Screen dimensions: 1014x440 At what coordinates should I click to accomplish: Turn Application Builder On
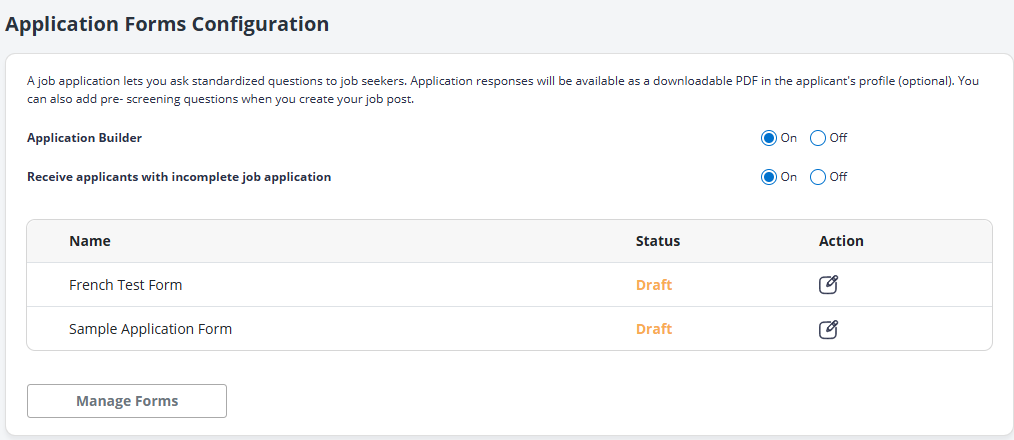(769, 138)
